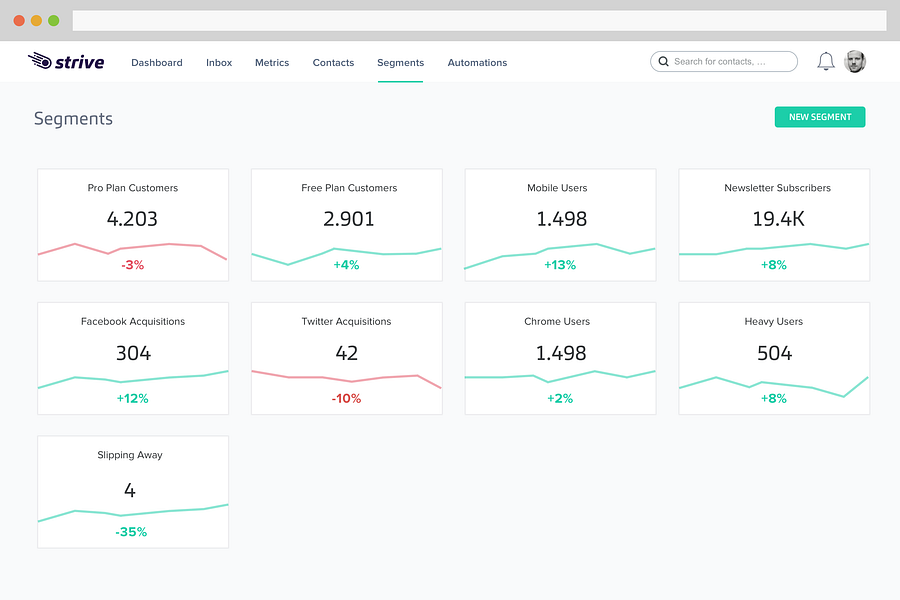Open the Contacts tab
This screenshot has width=900, height=600.
tap(333, 63)
